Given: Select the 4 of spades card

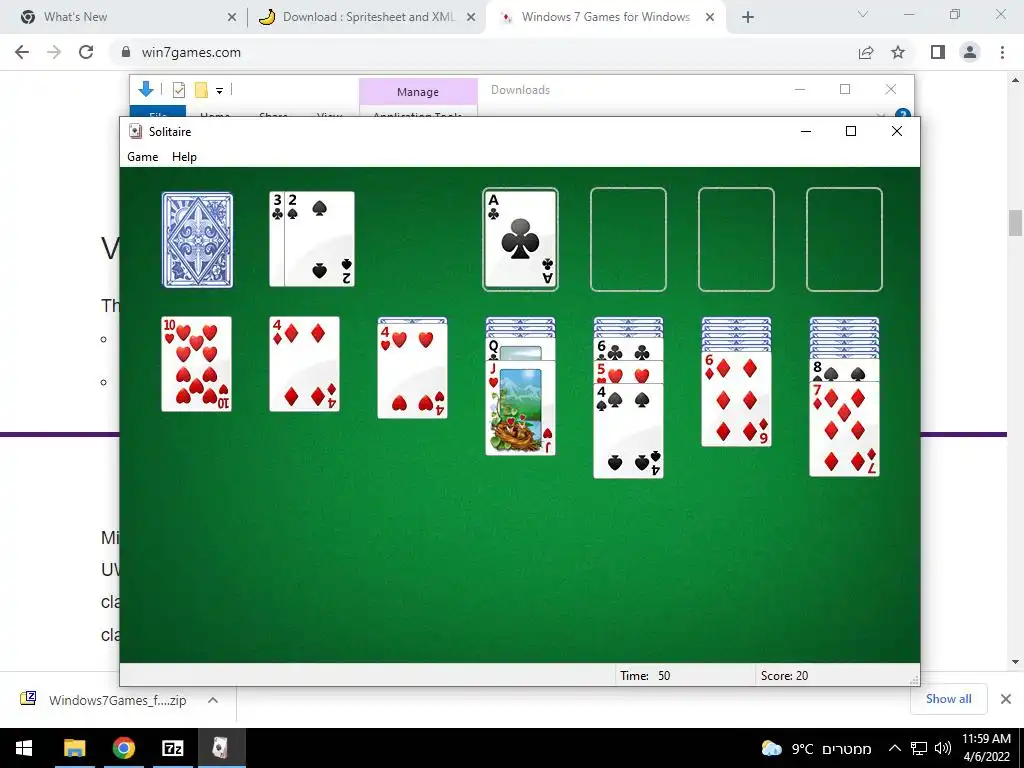Looking at the screenshot, I should [x=628, y=431].
